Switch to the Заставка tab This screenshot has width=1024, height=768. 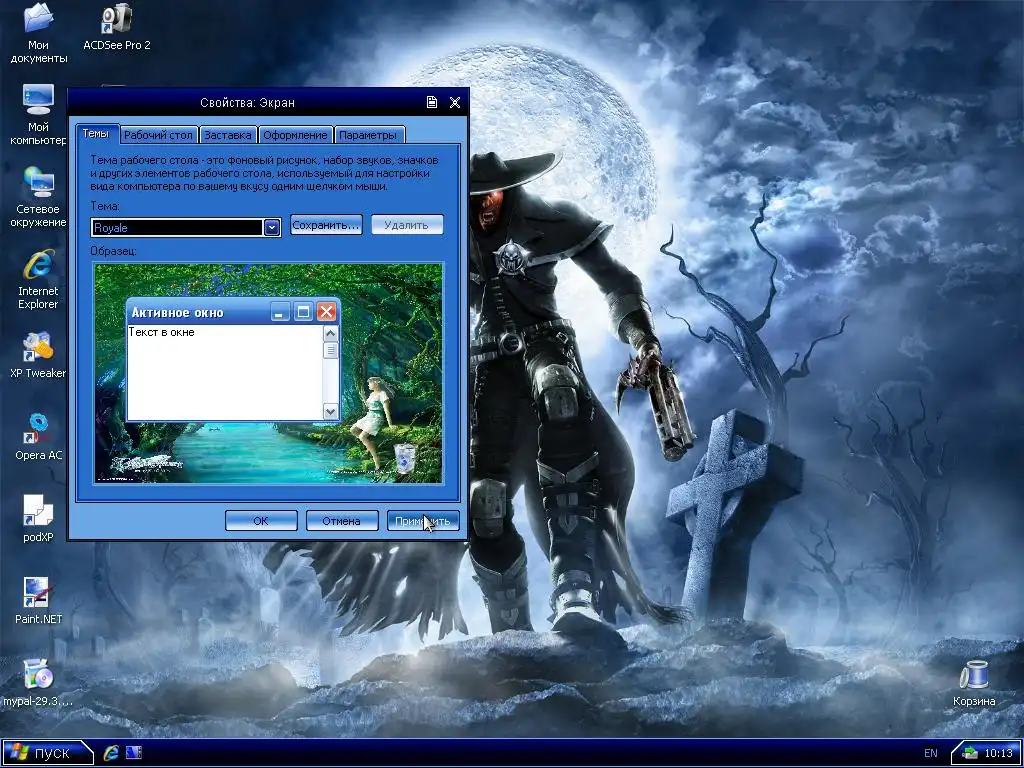[x=227, y=135]
